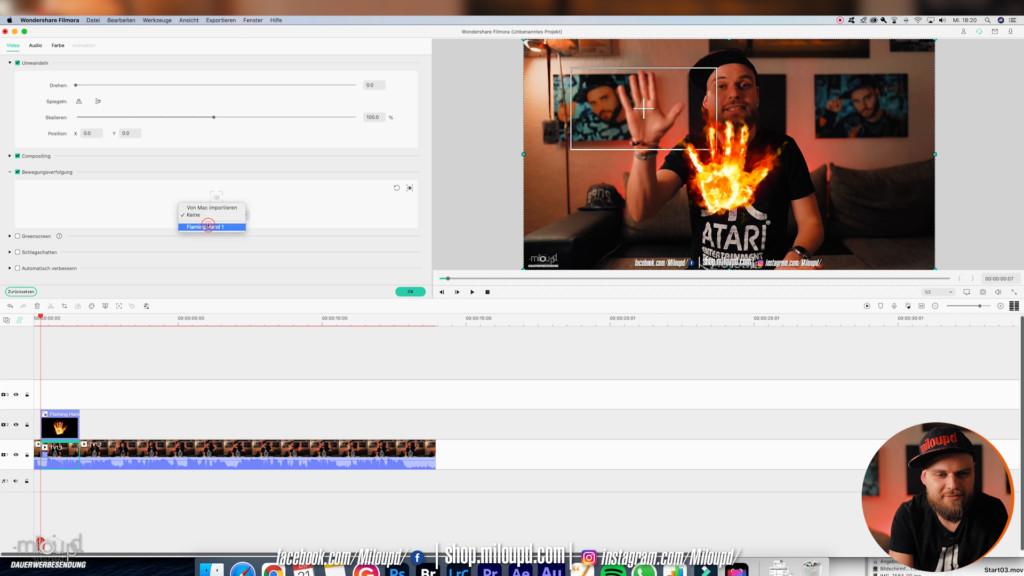Switch to the Audio tab
This screenshot has width=1024, height=576.
click(35, 45)
